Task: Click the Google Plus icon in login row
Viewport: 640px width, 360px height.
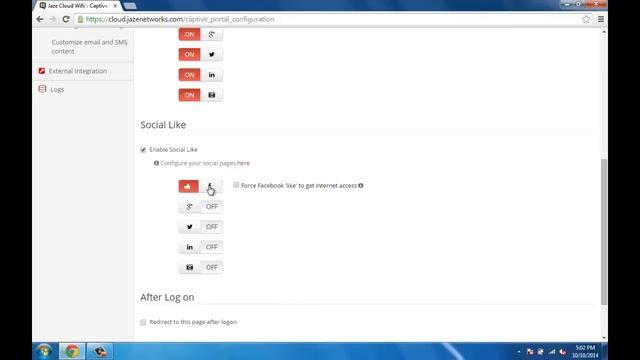Action: tap(211, 34)
